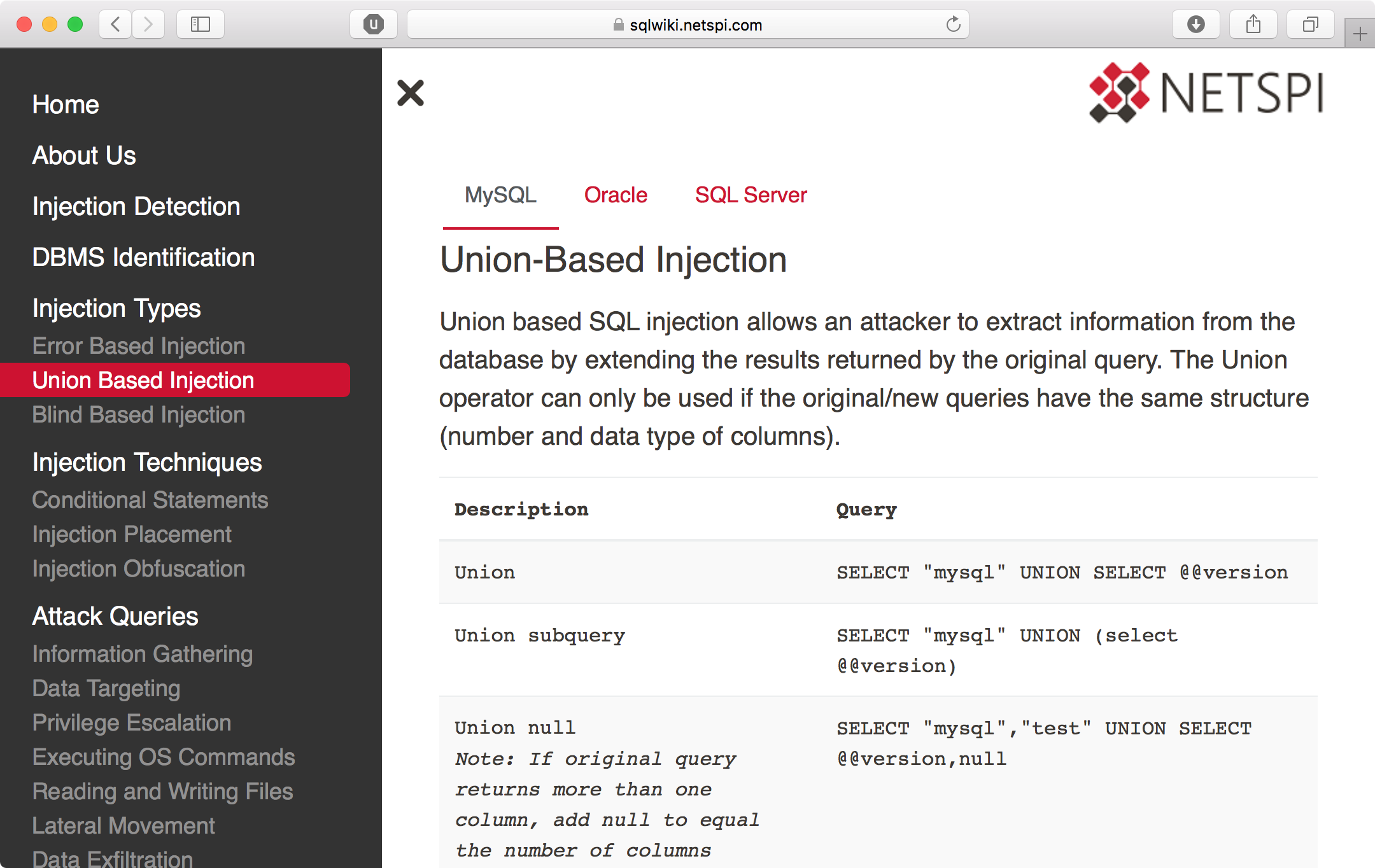Image resolution: width=1375 pixels, height=868 pixels.
Task: Open the Injection Techniques section
Action: click(x=147, y=462)
